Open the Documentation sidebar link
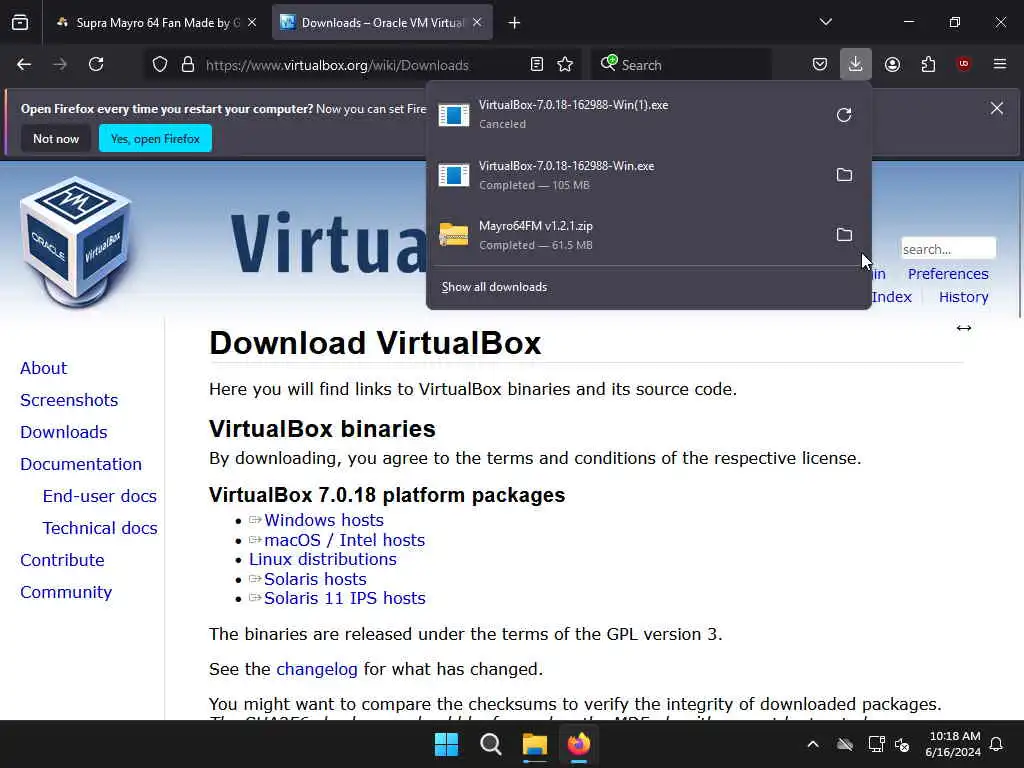 (x=81, y=464)
